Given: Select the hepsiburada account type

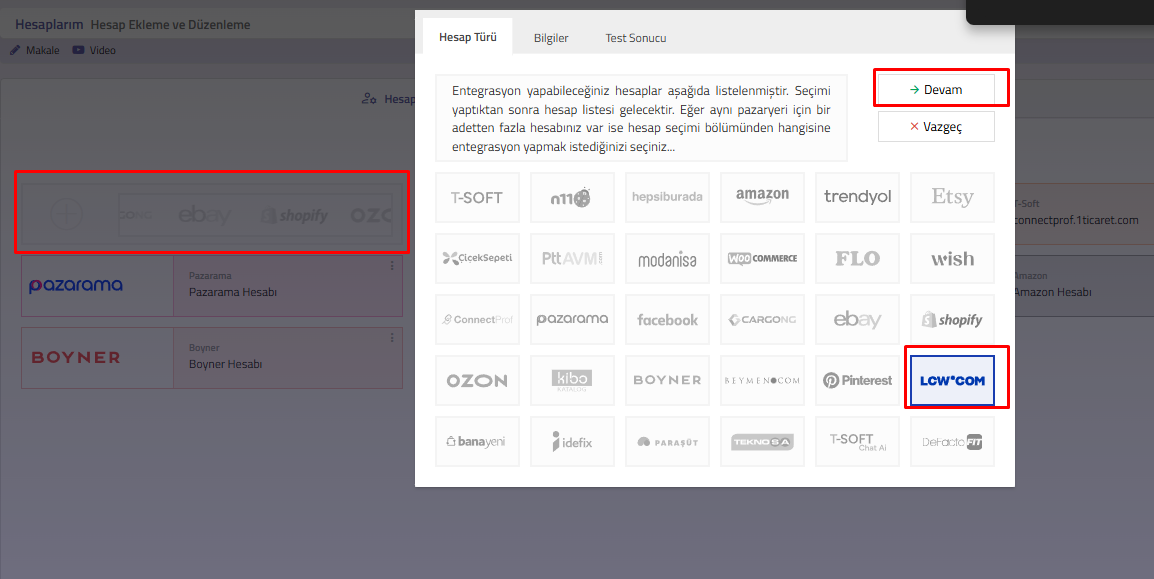Looking at the screenshot, I should (x=668, y=197).
